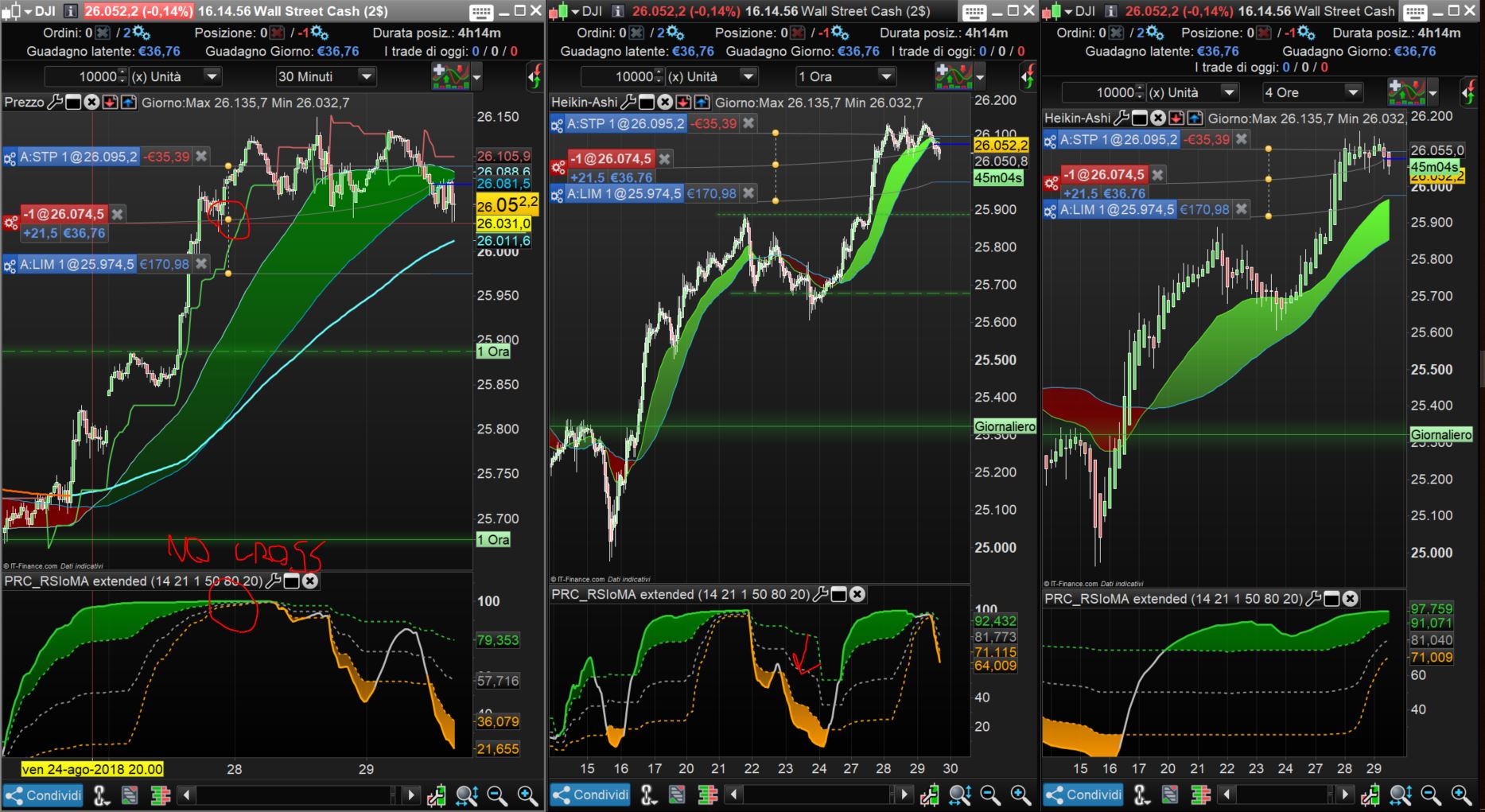Open Ordini gear settings on 1 Ora chart
Viewport: 1485px width, 812px height.
pyautogui.click(x=674, y=33)
